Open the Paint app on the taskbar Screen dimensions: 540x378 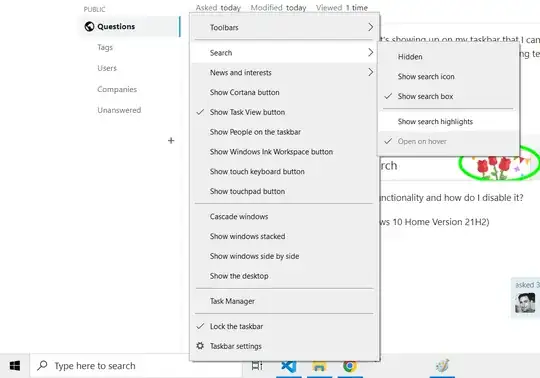[x=443, y=366]
